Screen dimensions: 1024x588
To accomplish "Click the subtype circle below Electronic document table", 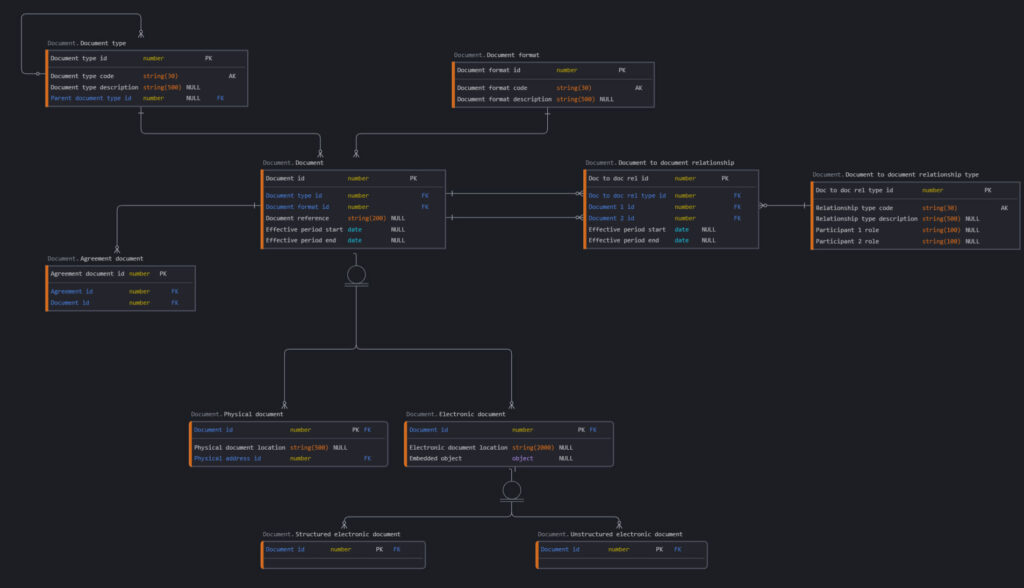I will click(512, 490).
